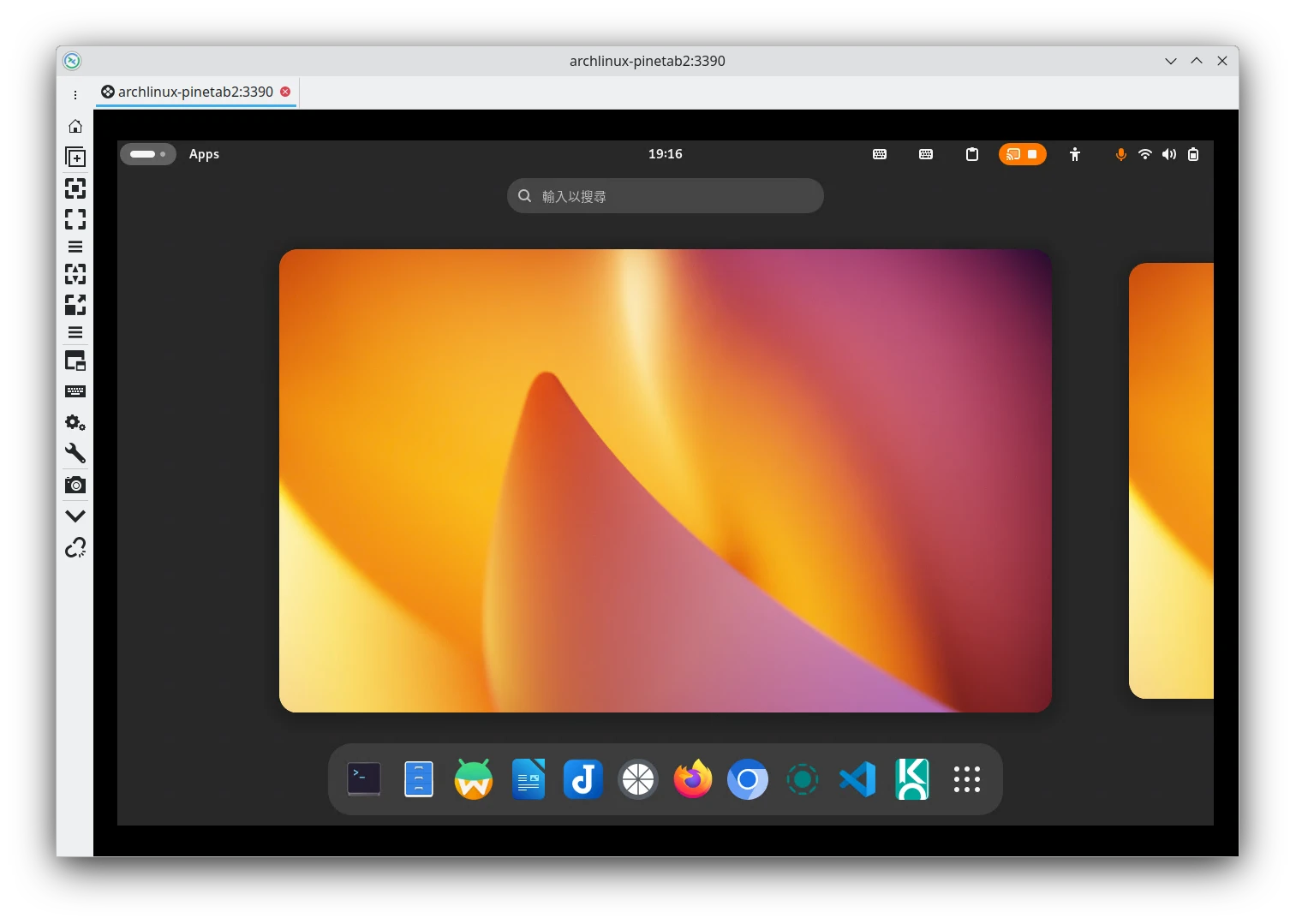Open the wrench Tools icon
Viewport: 1296px width, 924px height.
pyautogui.click(x=75, y=453)
